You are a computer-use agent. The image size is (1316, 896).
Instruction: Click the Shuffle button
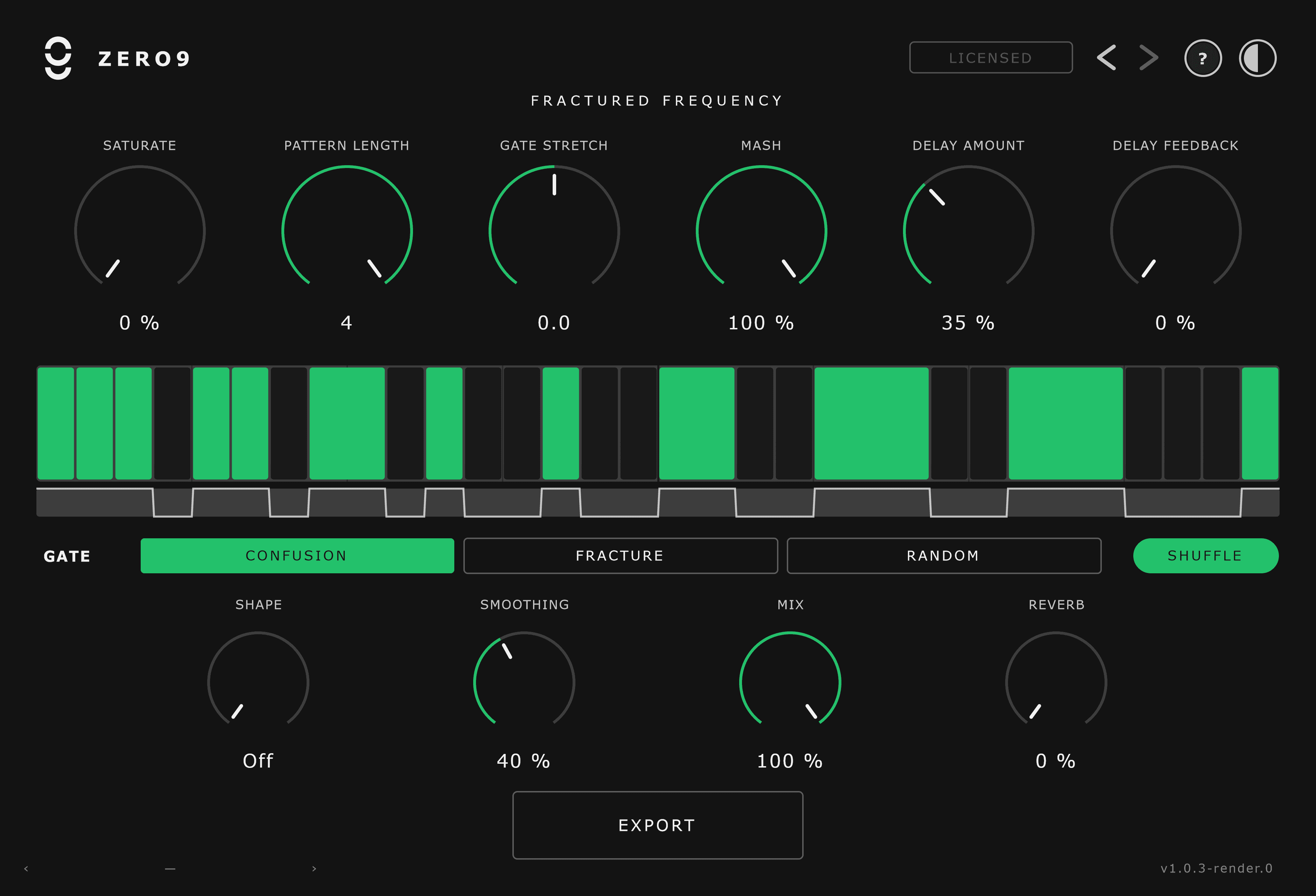pyautogui.click(x=1206, y=555)
